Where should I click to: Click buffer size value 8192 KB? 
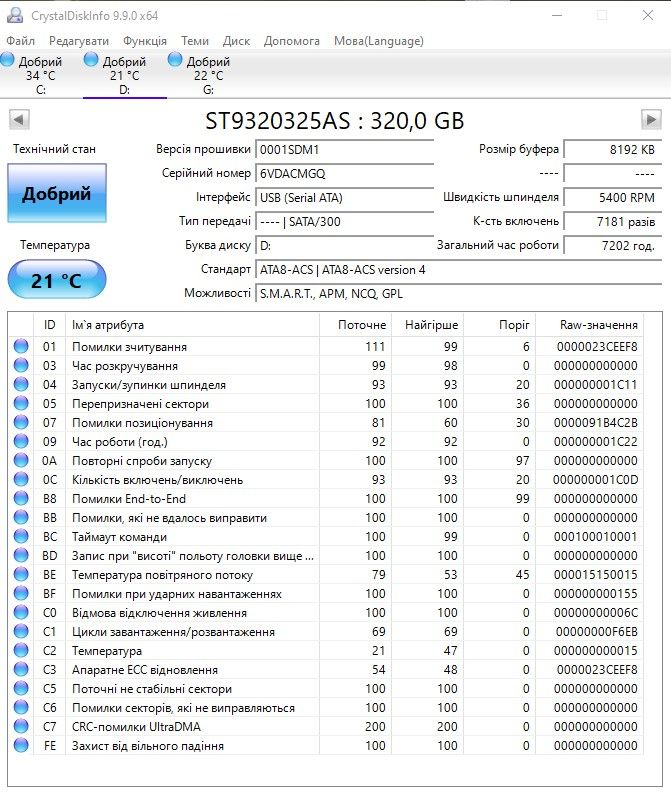pyautogui.click(x=613, y=150)
